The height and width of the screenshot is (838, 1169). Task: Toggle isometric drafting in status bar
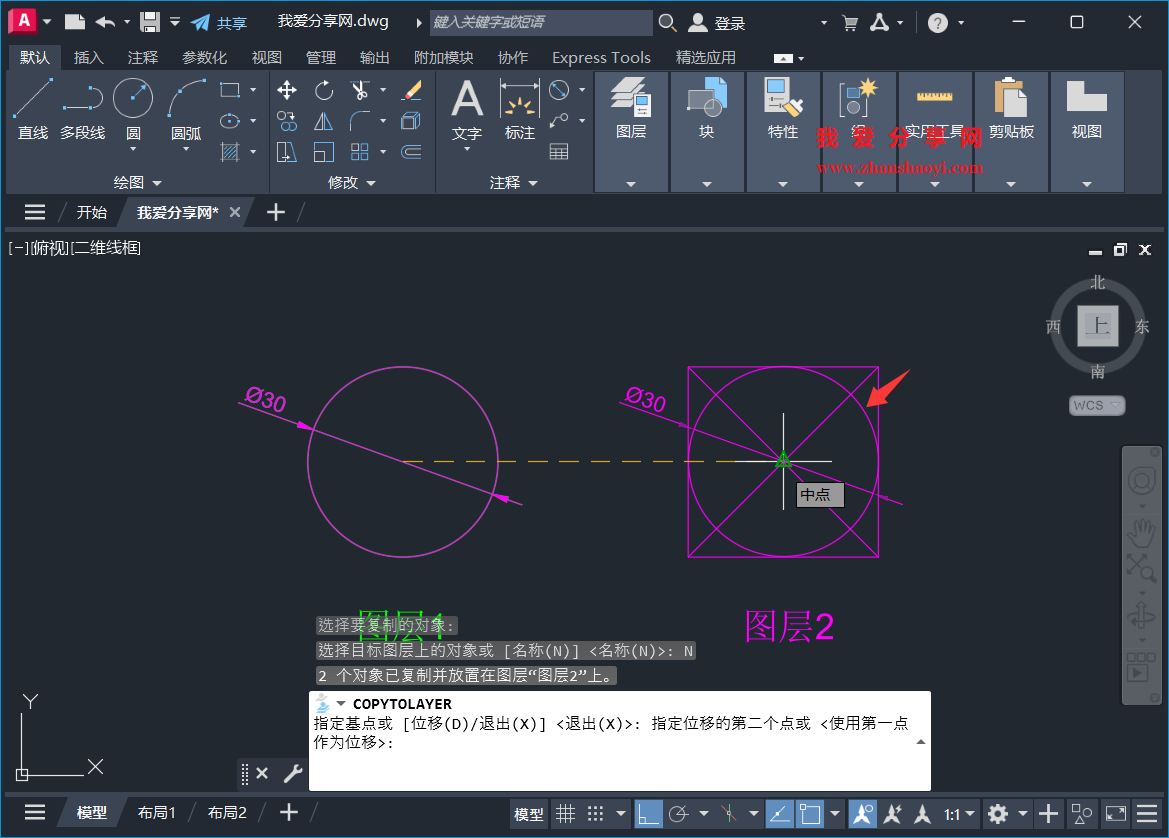point(729,813)
